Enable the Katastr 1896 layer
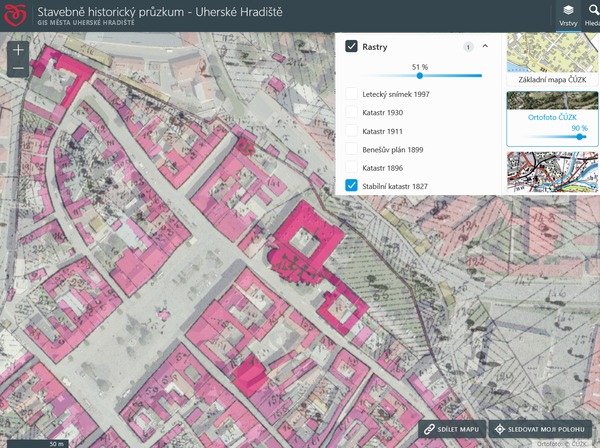The width and height of the screenshot is (600, 448). tap(351, 168)
